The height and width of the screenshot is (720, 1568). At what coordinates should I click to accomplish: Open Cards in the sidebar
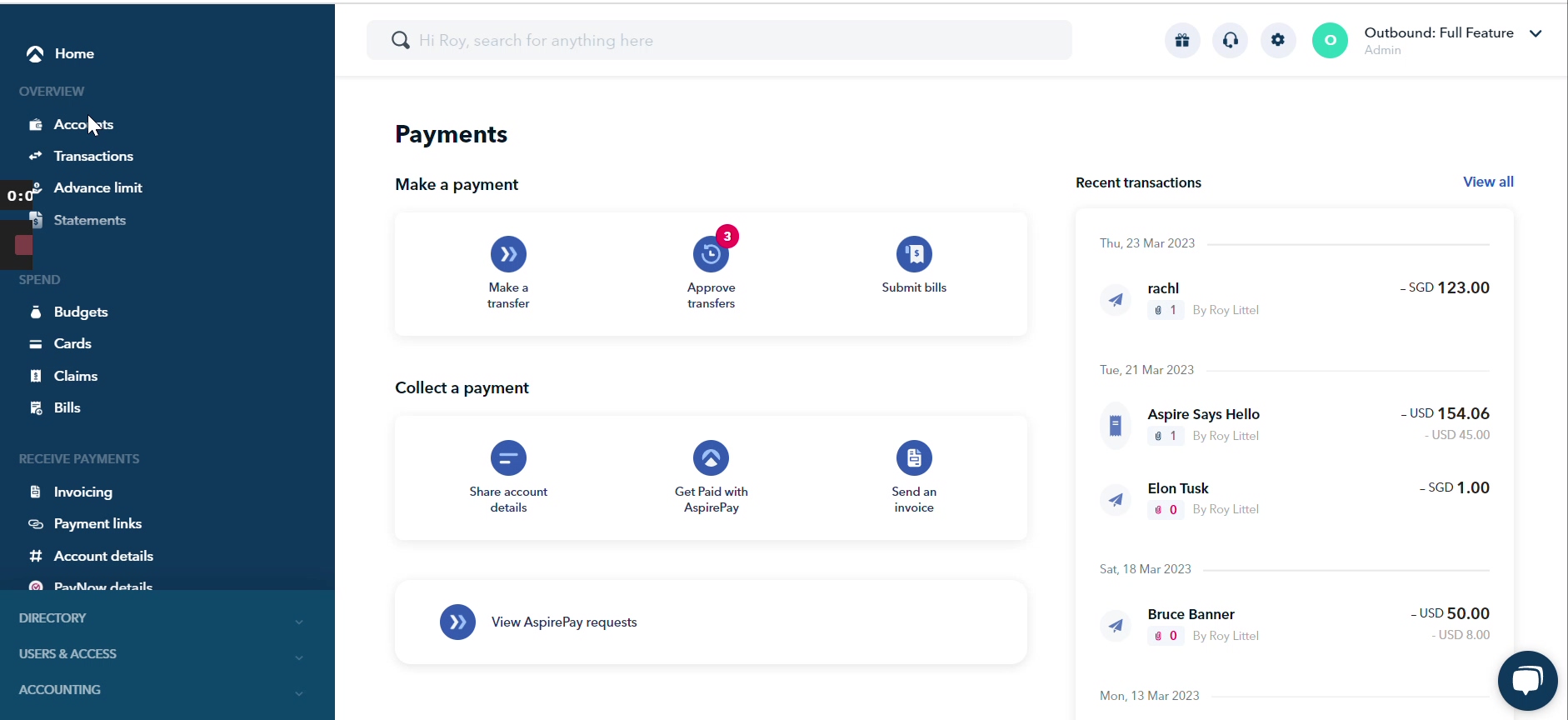72,343
